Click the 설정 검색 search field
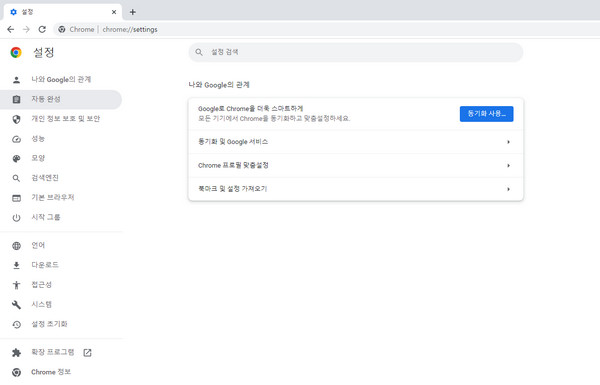The height and width of the screenshot is (385, 600). click(355, 52)
